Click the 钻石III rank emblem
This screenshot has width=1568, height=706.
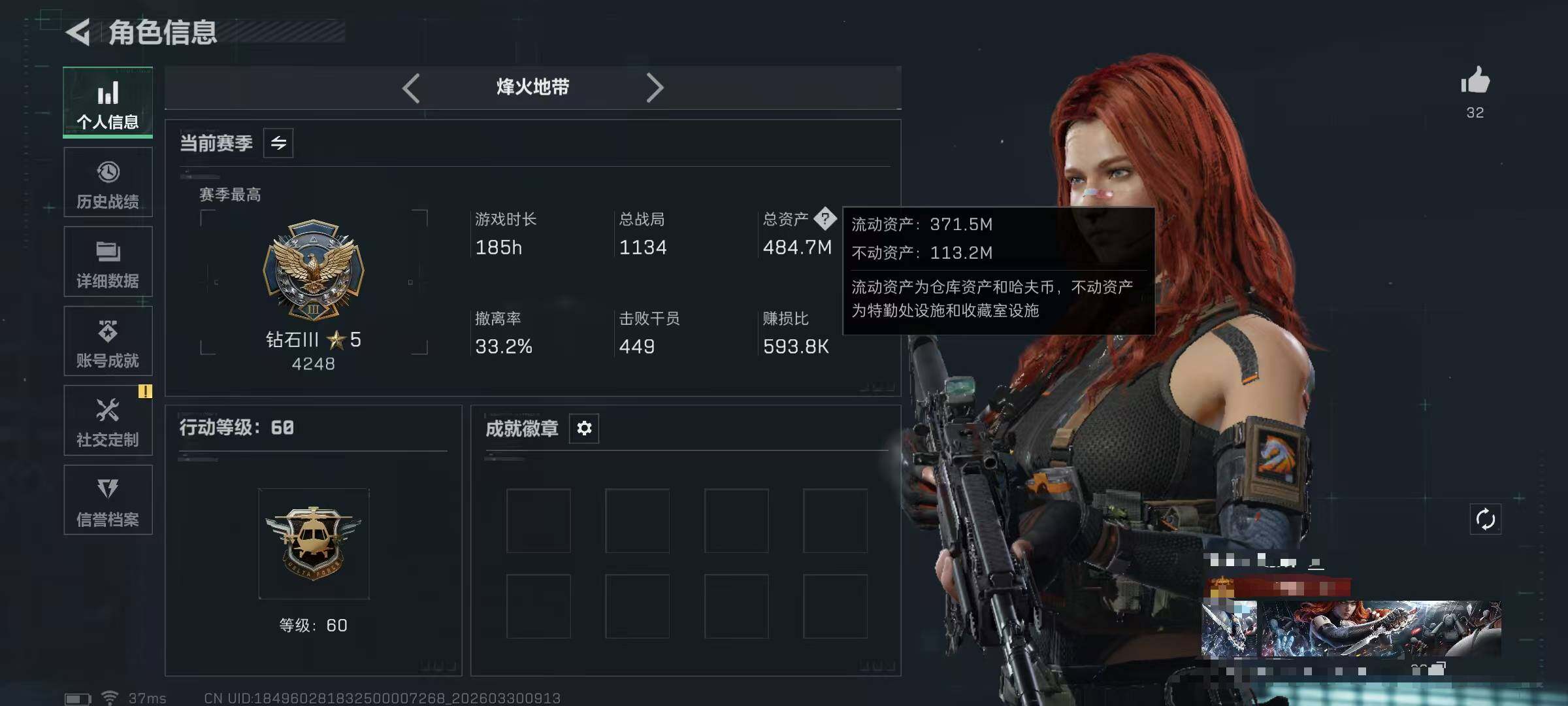[314, 270]
